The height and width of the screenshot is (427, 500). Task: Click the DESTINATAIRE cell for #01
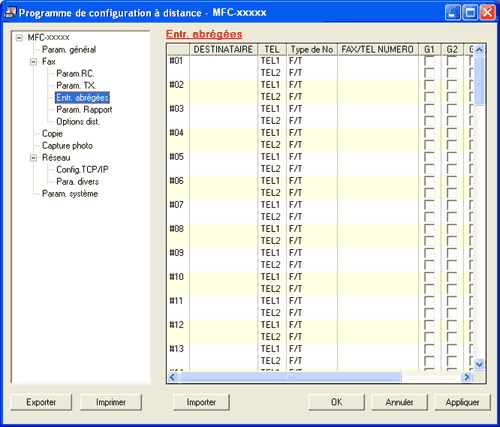point(223,61)
